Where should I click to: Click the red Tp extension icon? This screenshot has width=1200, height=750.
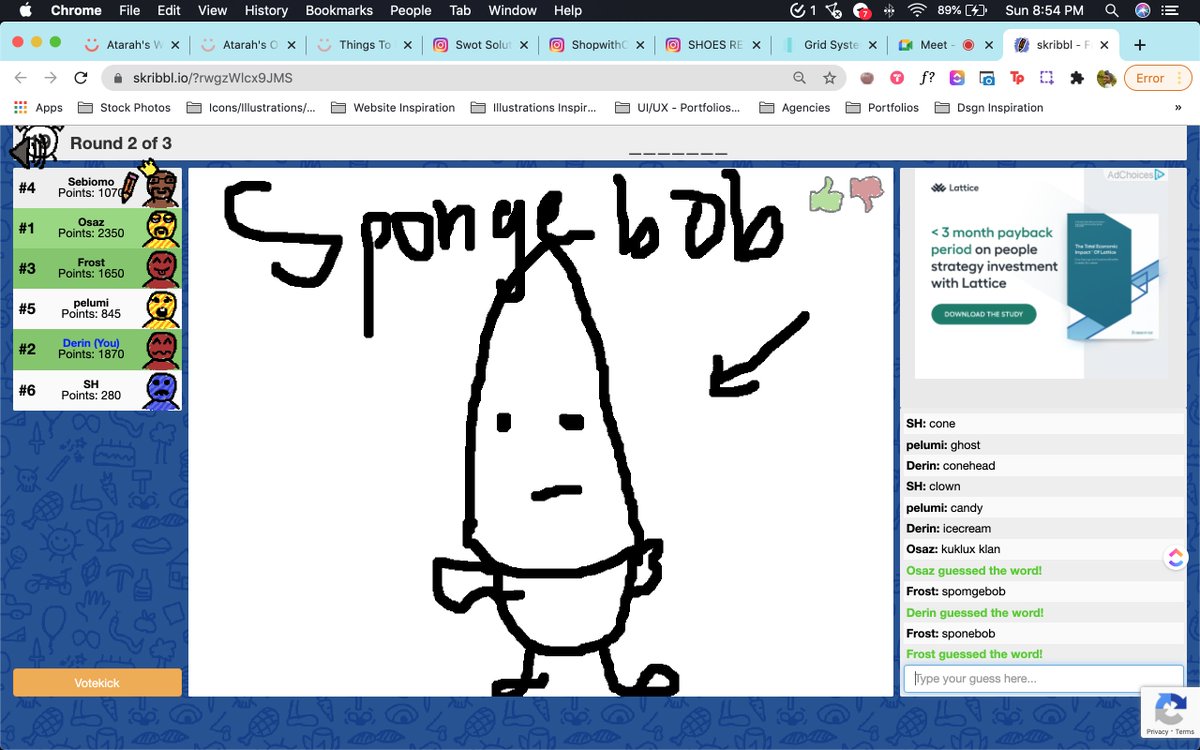(1017, 78)
